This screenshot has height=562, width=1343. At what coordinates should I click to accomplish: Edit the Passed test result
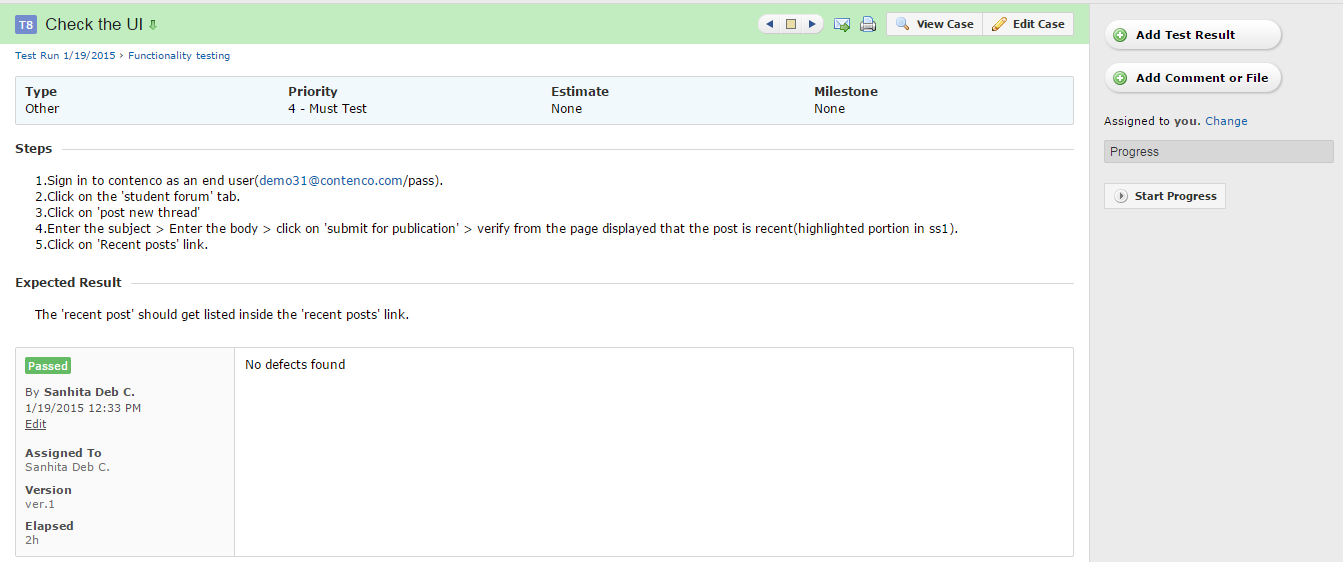36,424
